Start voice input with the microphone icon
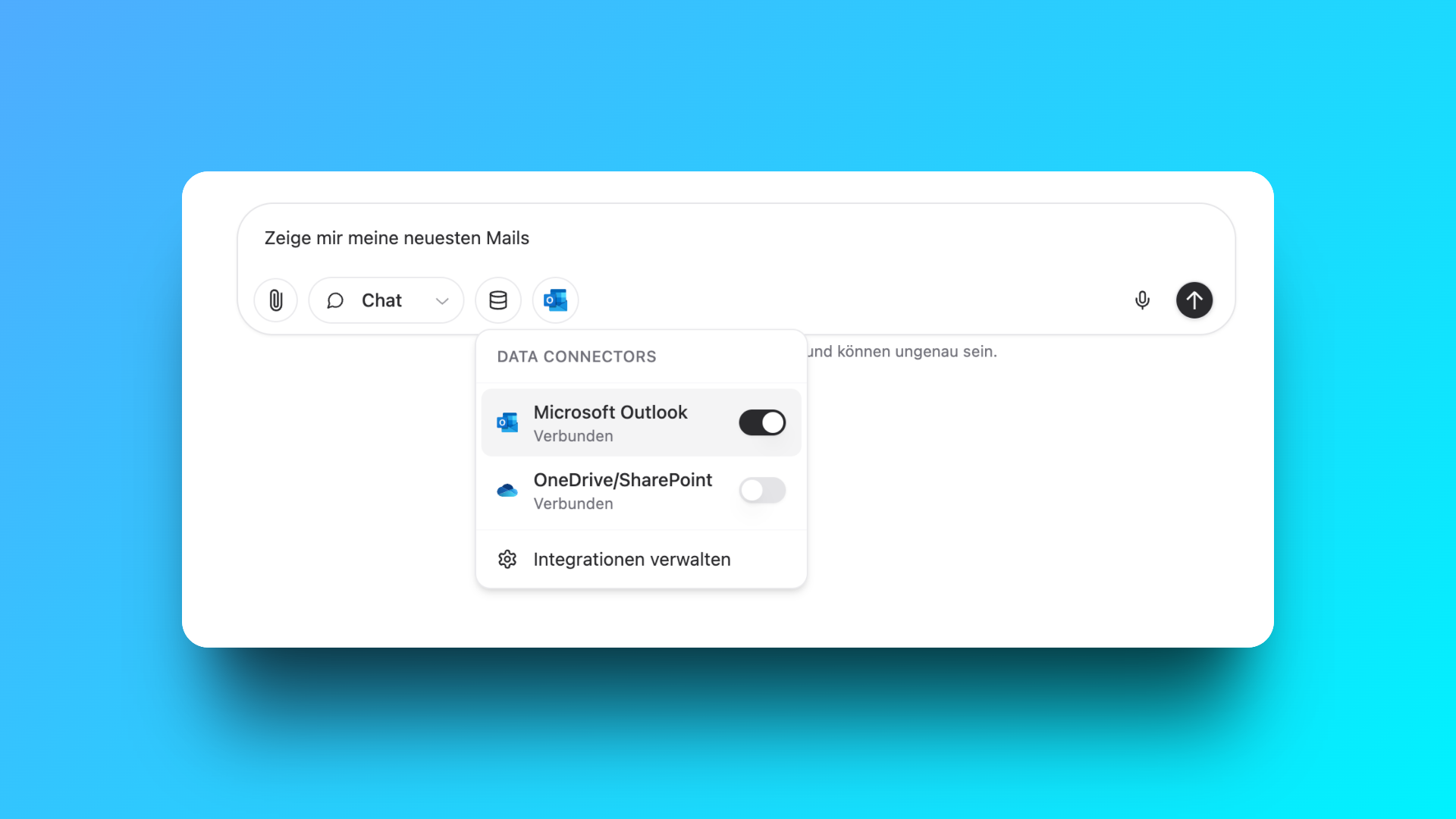Viewport: 1456px width, 819px height. tap(1142, 300)
